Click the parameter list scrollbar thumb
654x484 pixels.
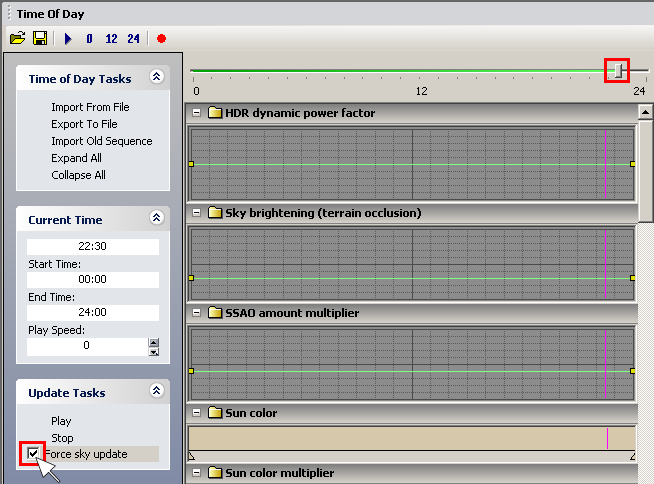click(x=646, y=171)
